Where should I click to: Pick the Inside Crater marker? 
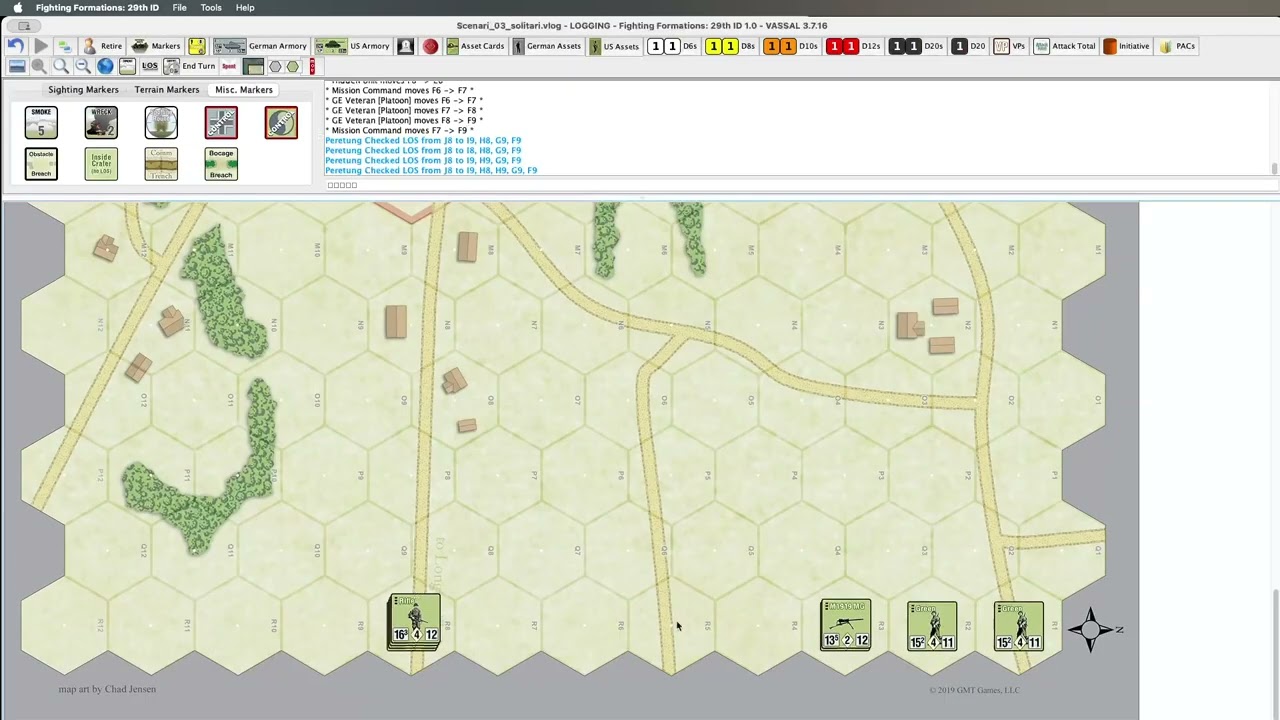point(101,164)
